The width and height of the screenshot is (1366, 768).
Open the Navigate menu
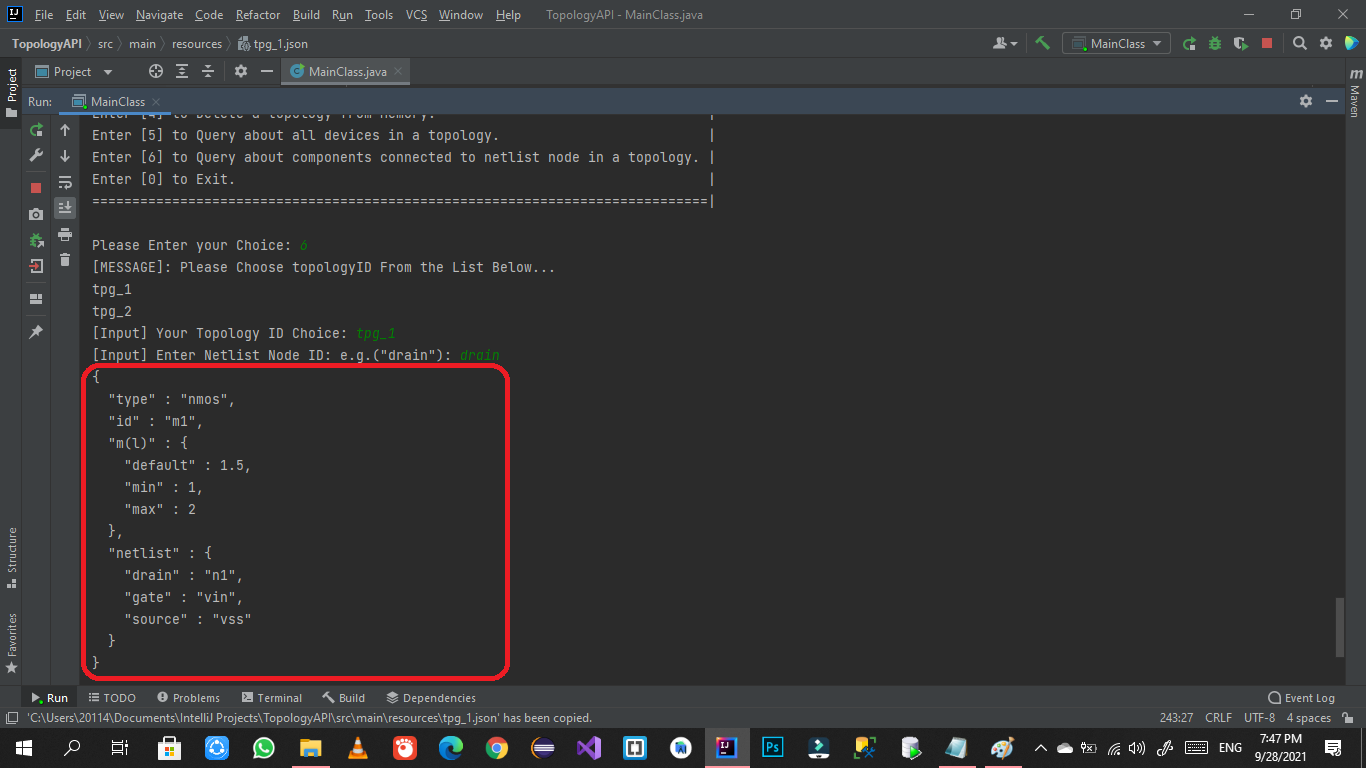tap(160, 15)
